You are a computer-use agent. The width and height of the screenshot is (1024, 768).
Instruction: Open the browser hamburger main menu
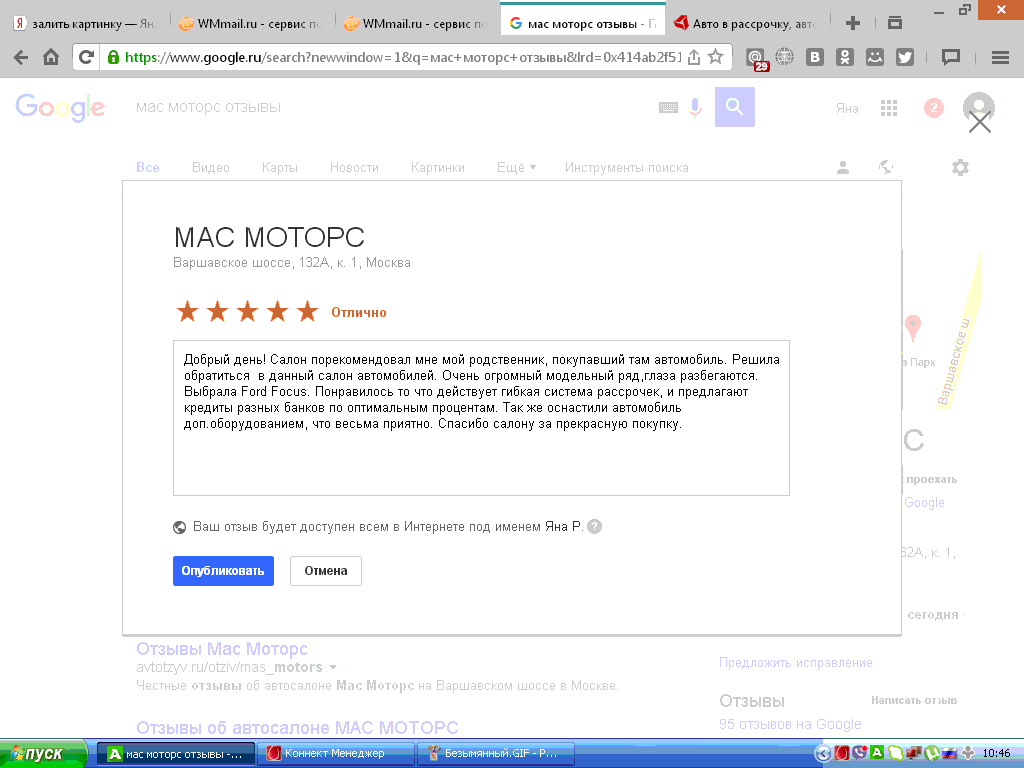click(x=1000, y=57)
